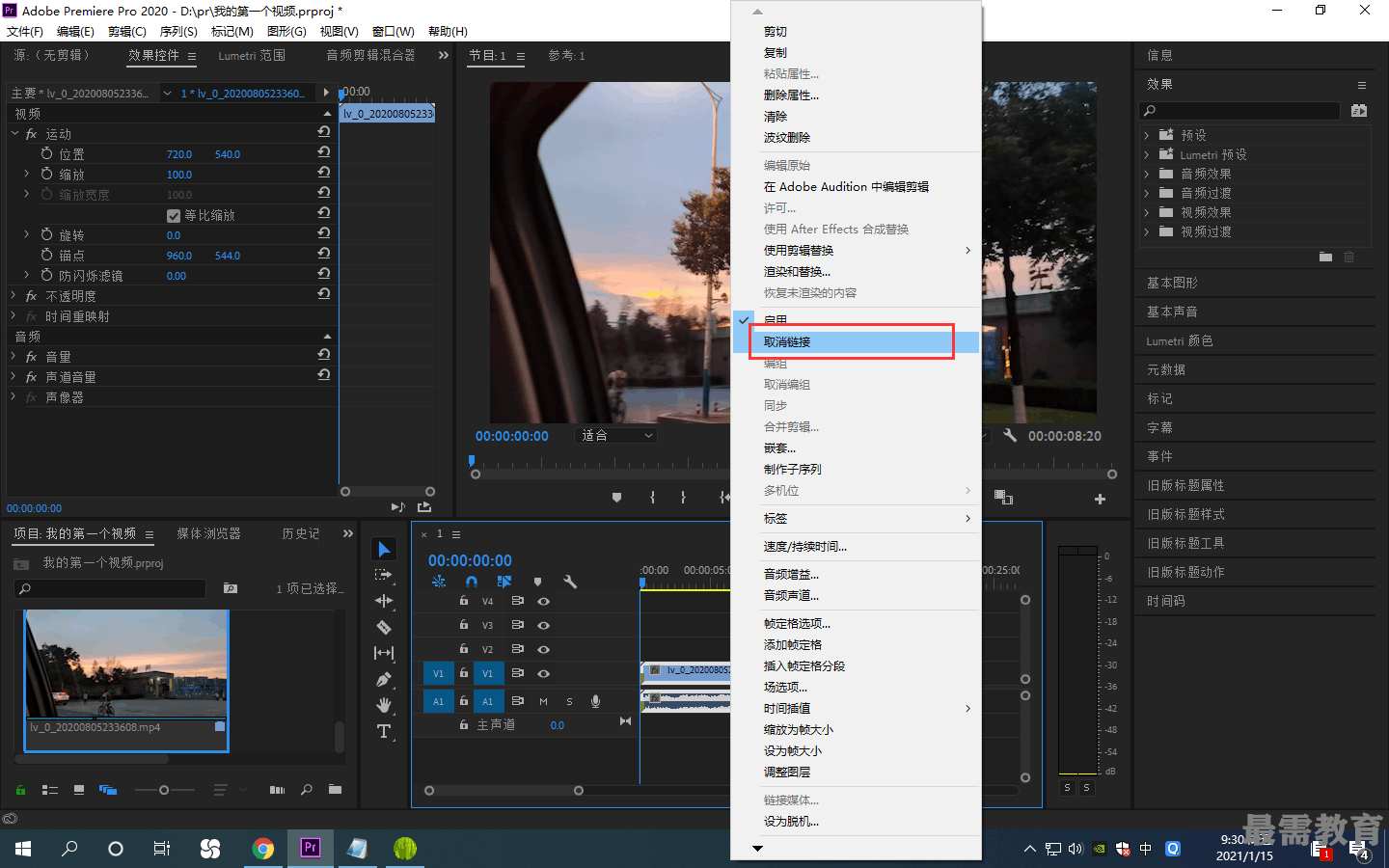Solo track A1 with S button

(569, 701)
